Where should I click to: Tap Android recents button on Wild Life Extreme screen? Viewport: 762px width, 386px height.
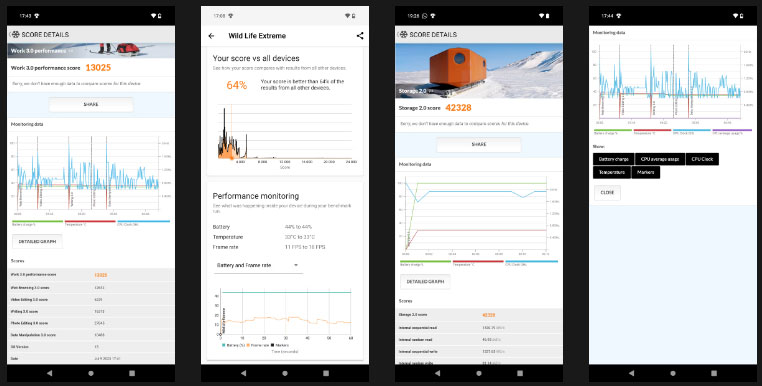click(326, 373)
